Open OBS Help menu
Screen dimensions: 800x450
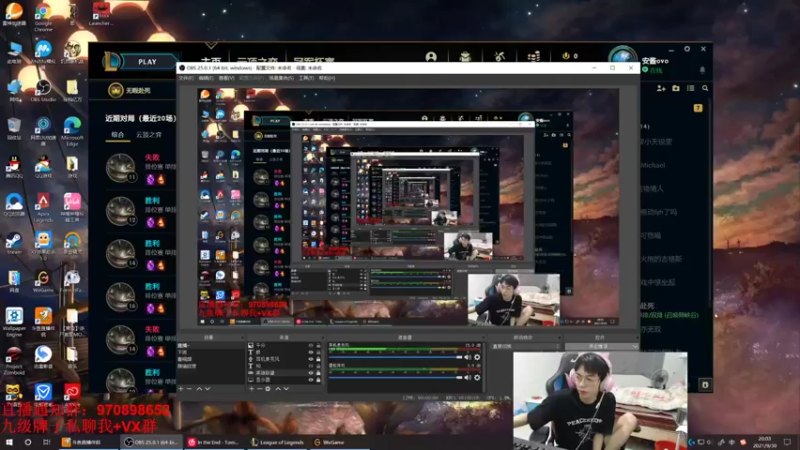(327, 78)
